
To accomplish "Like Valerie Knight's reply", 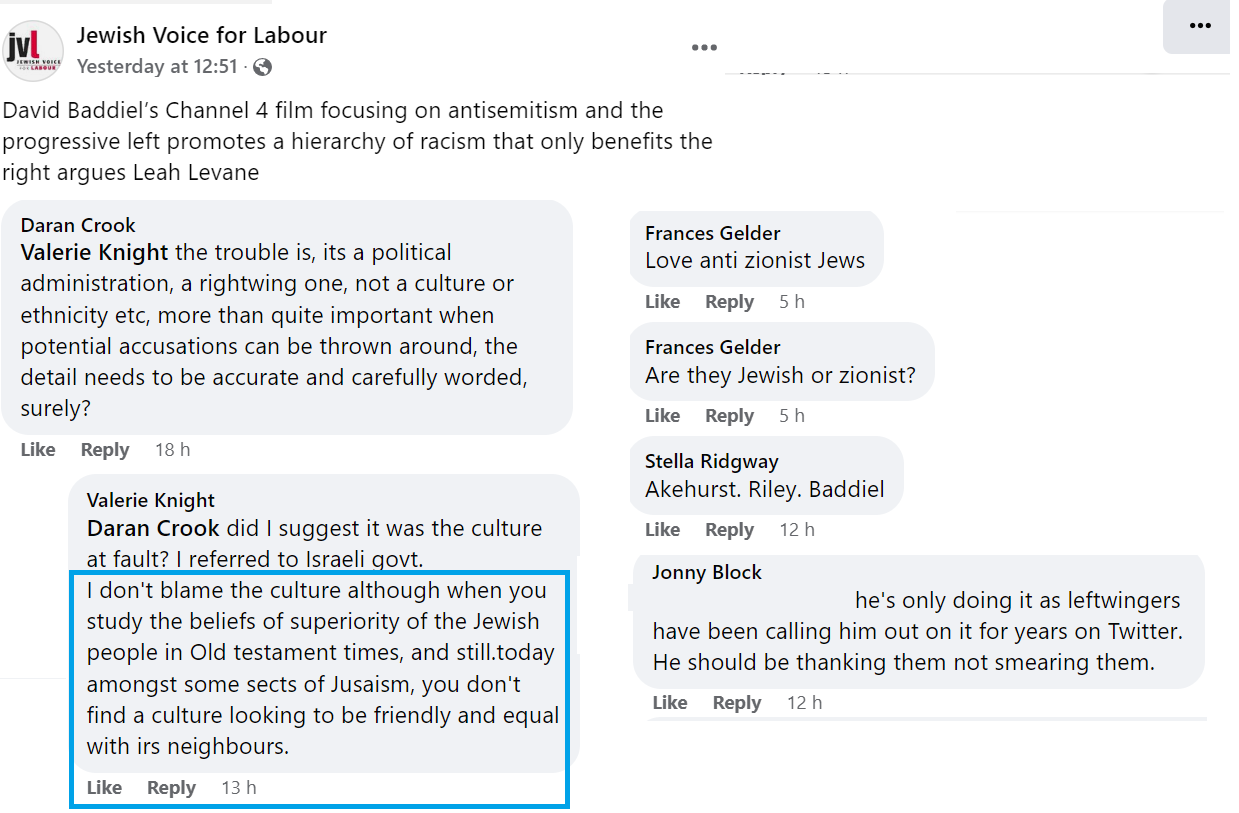I will pyautogui.click(x=104, y=788).
